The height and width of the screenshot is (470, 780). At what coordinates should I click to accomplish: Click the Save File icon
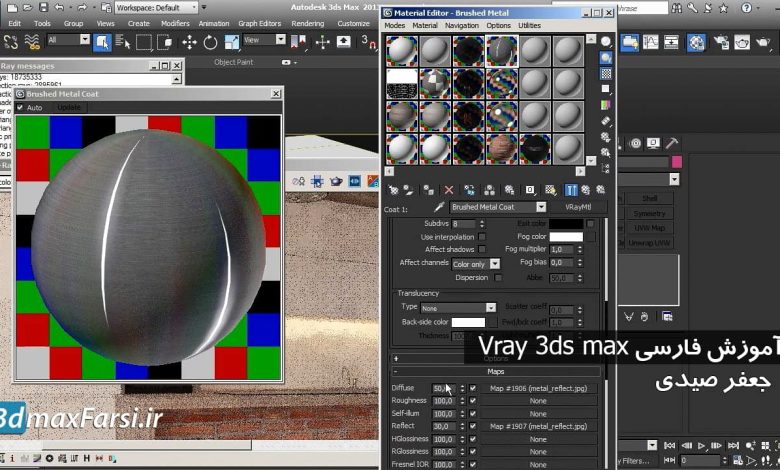click(x=43, y=7)
